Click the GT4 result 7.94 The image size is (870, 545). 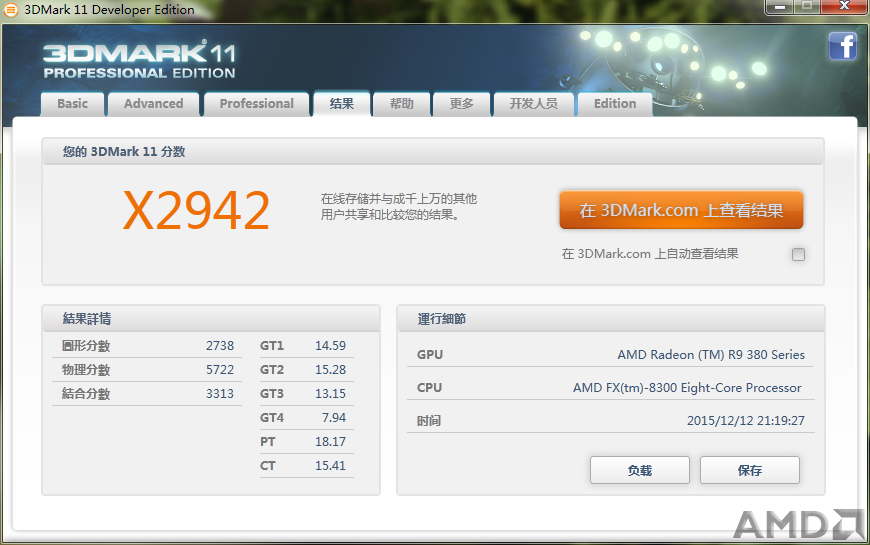point(333,417)
